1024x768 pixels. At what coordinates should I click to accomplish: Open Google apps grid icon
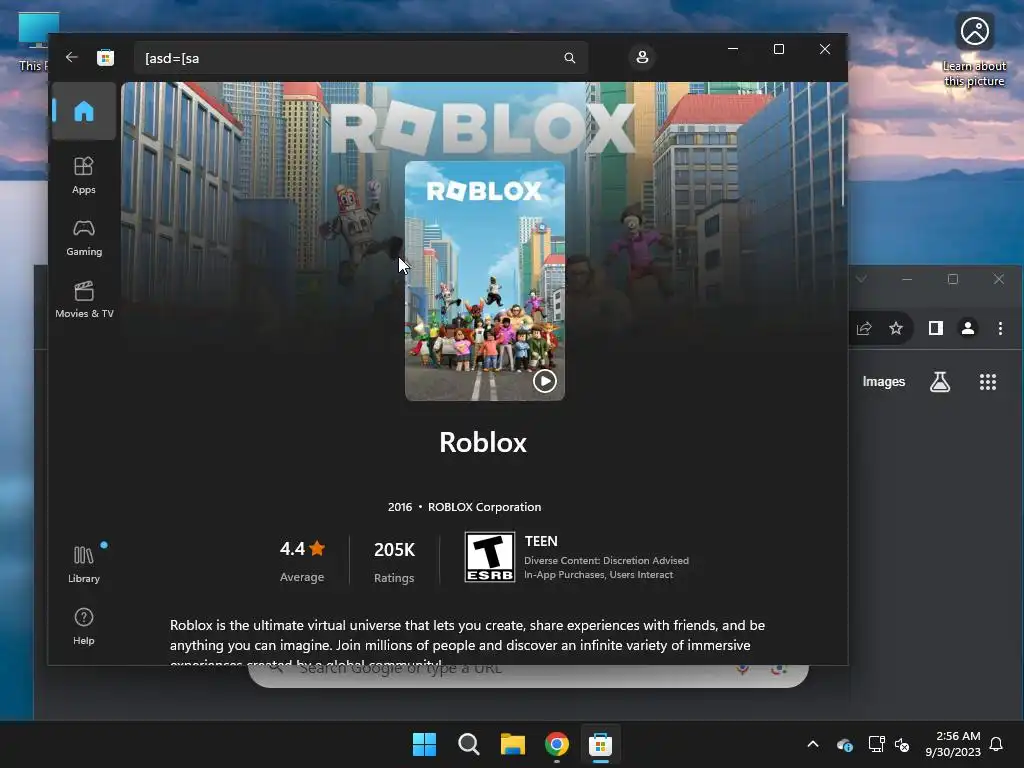pyautogui.click(x=988, y=382)
